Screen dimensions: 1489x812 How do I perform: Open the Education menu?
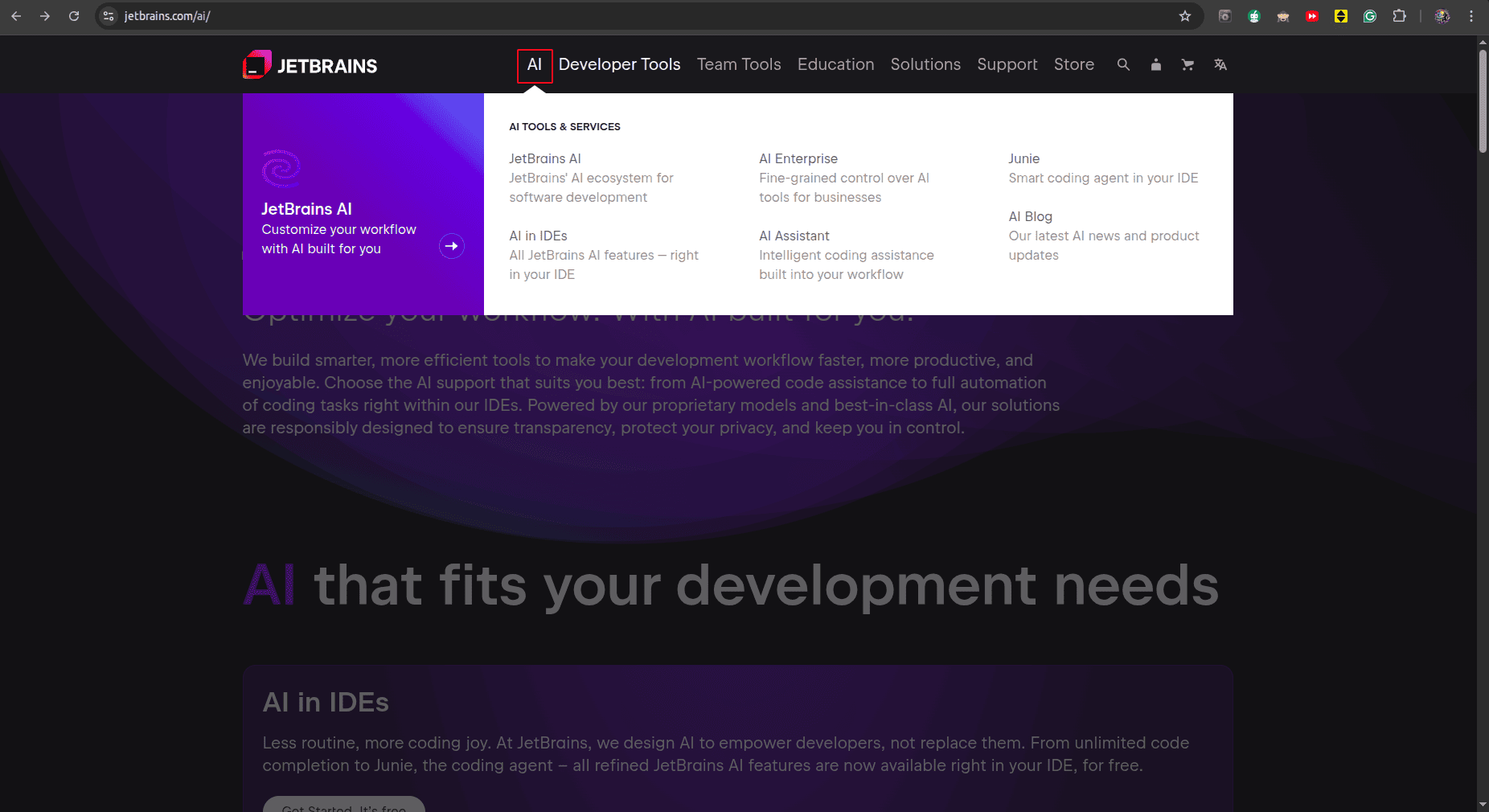point(835,64)
